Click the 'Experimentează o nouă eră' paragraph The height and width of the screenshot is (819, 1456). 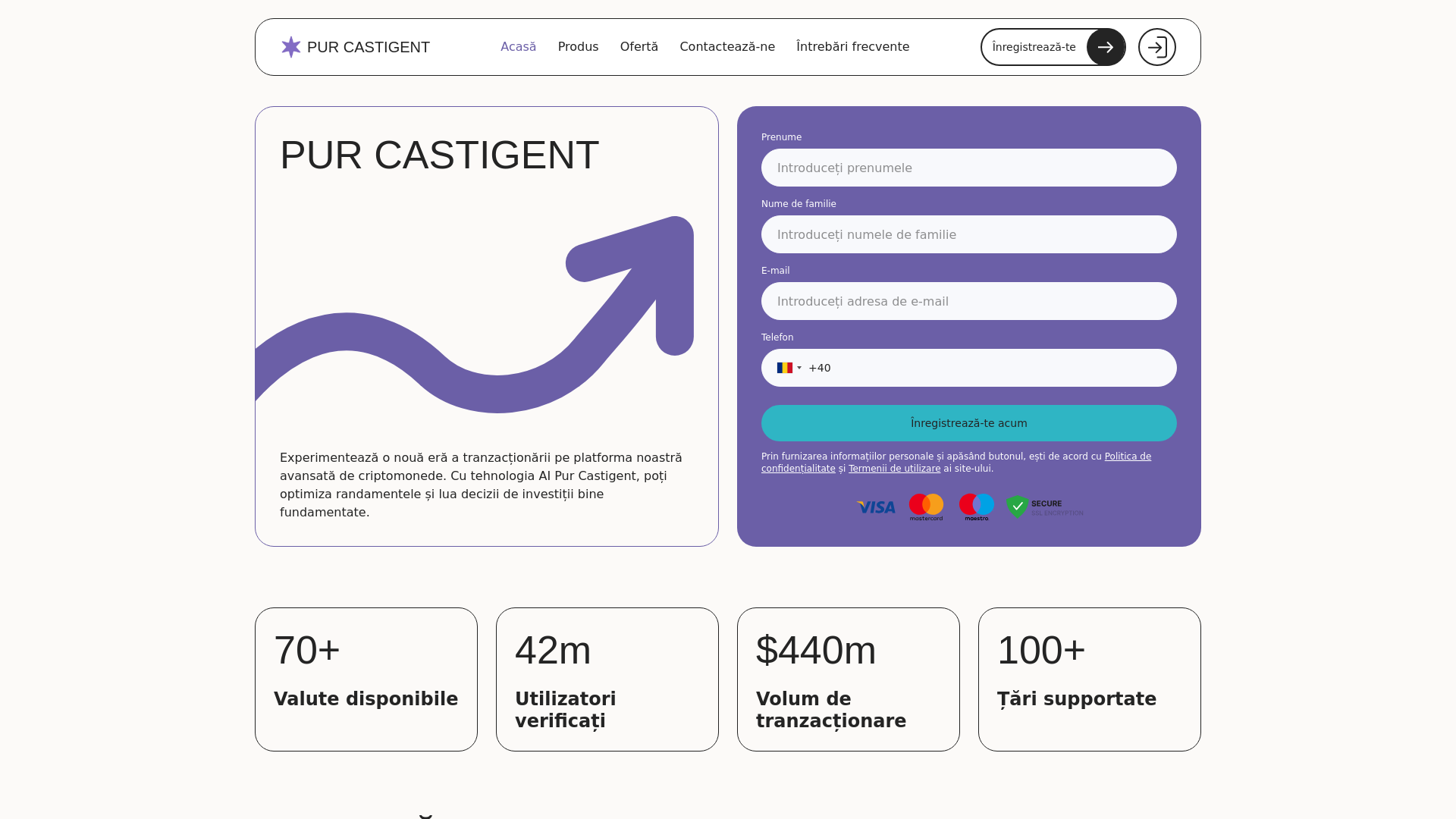pos(481,485)
